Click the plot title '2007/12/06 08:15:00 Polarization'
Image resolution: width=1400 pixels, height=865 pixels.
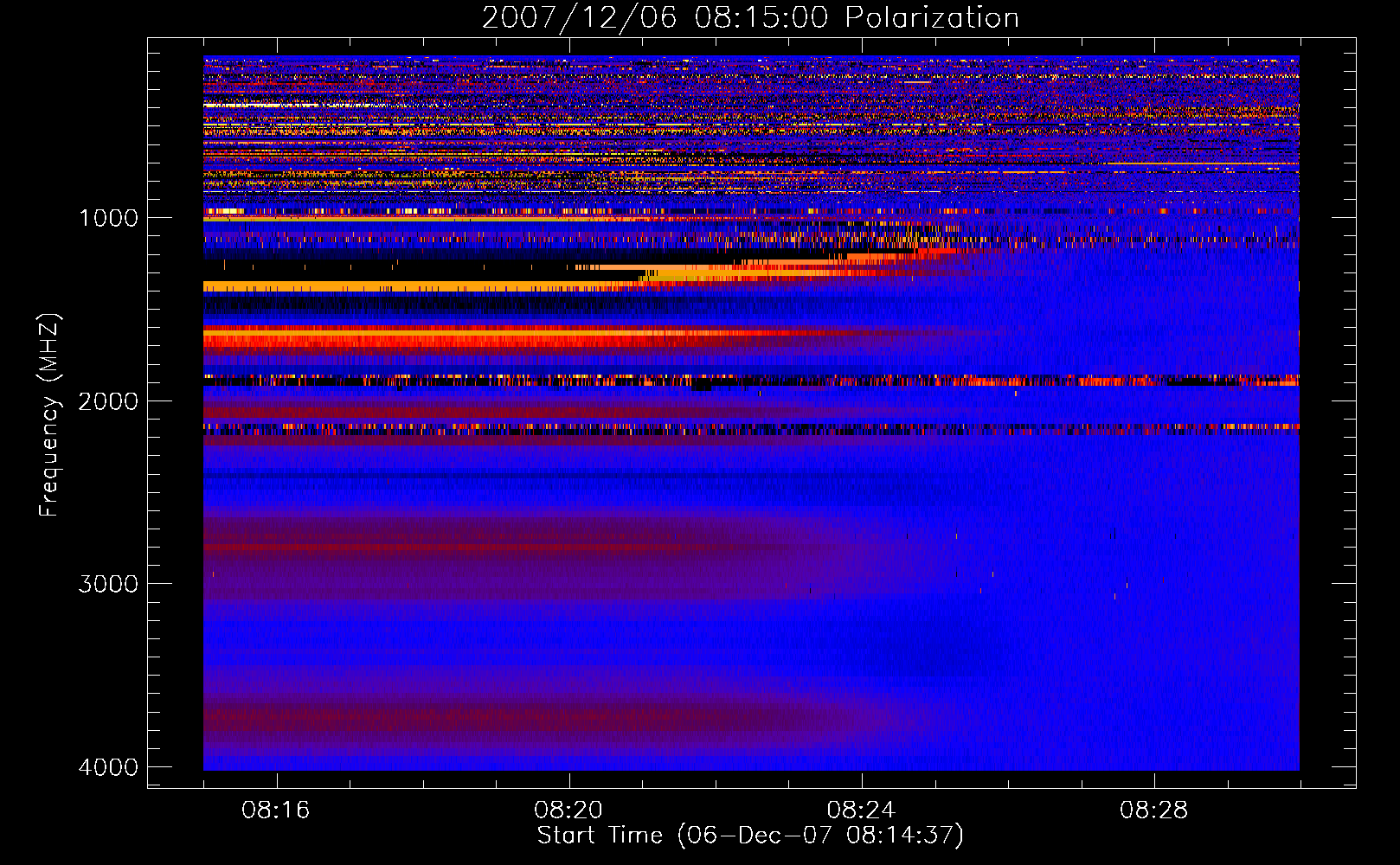[750, 17]
